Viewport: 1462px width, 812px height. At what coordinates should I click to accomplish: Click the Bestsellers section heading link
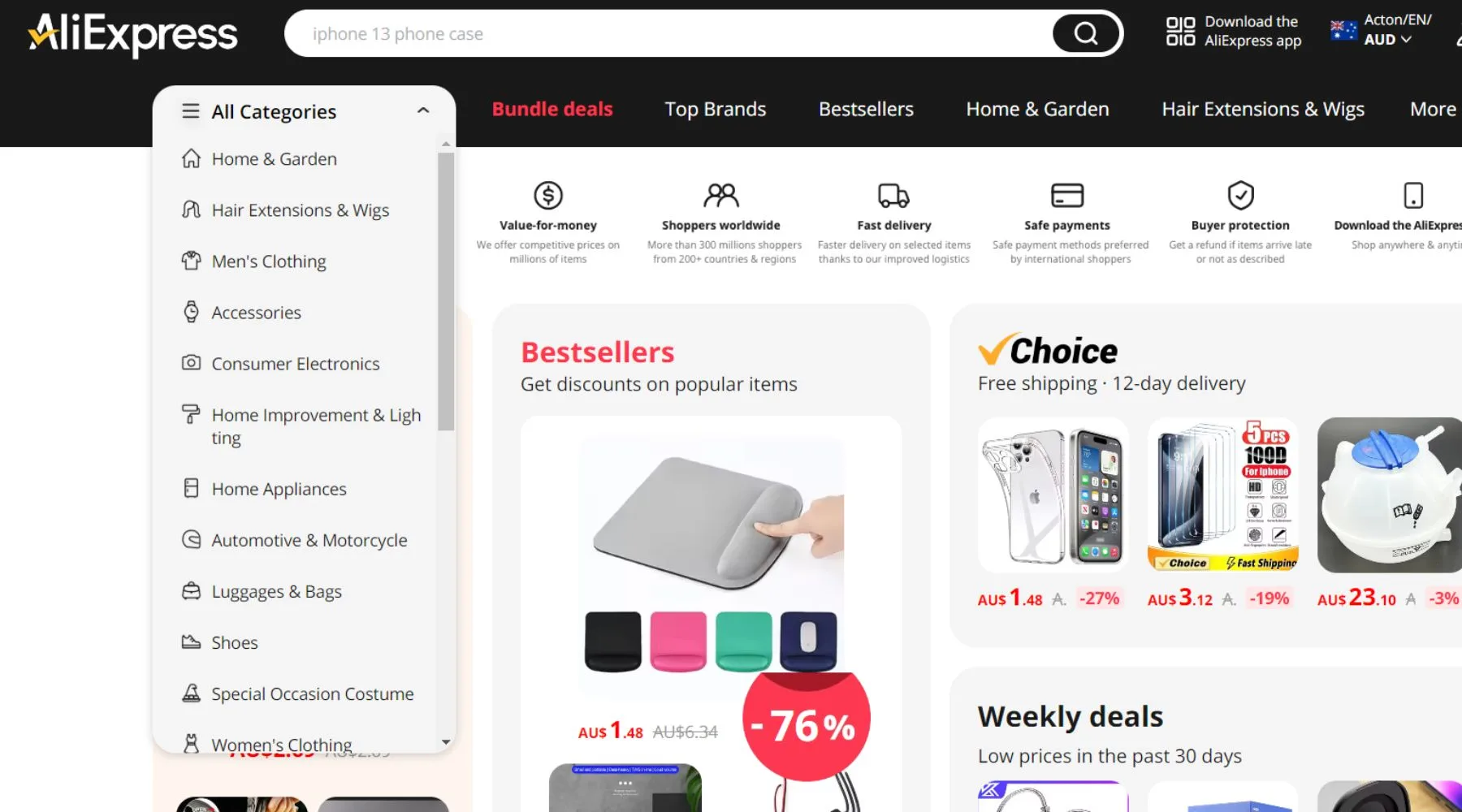(x=598, y=352)
